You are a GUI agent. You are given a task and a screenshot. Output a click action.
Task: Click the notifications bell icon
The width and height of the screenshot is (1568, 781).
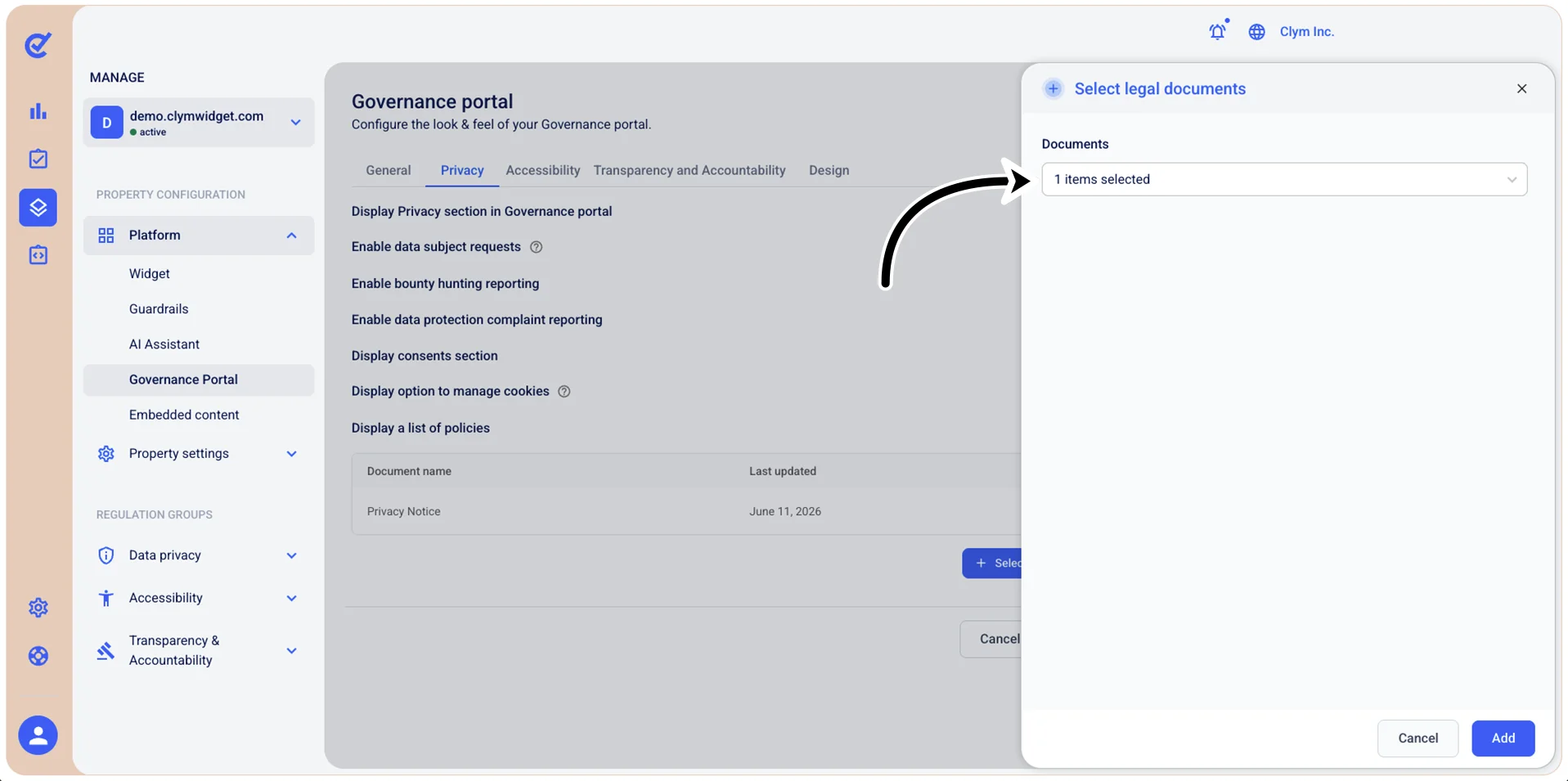point(1218,31)
